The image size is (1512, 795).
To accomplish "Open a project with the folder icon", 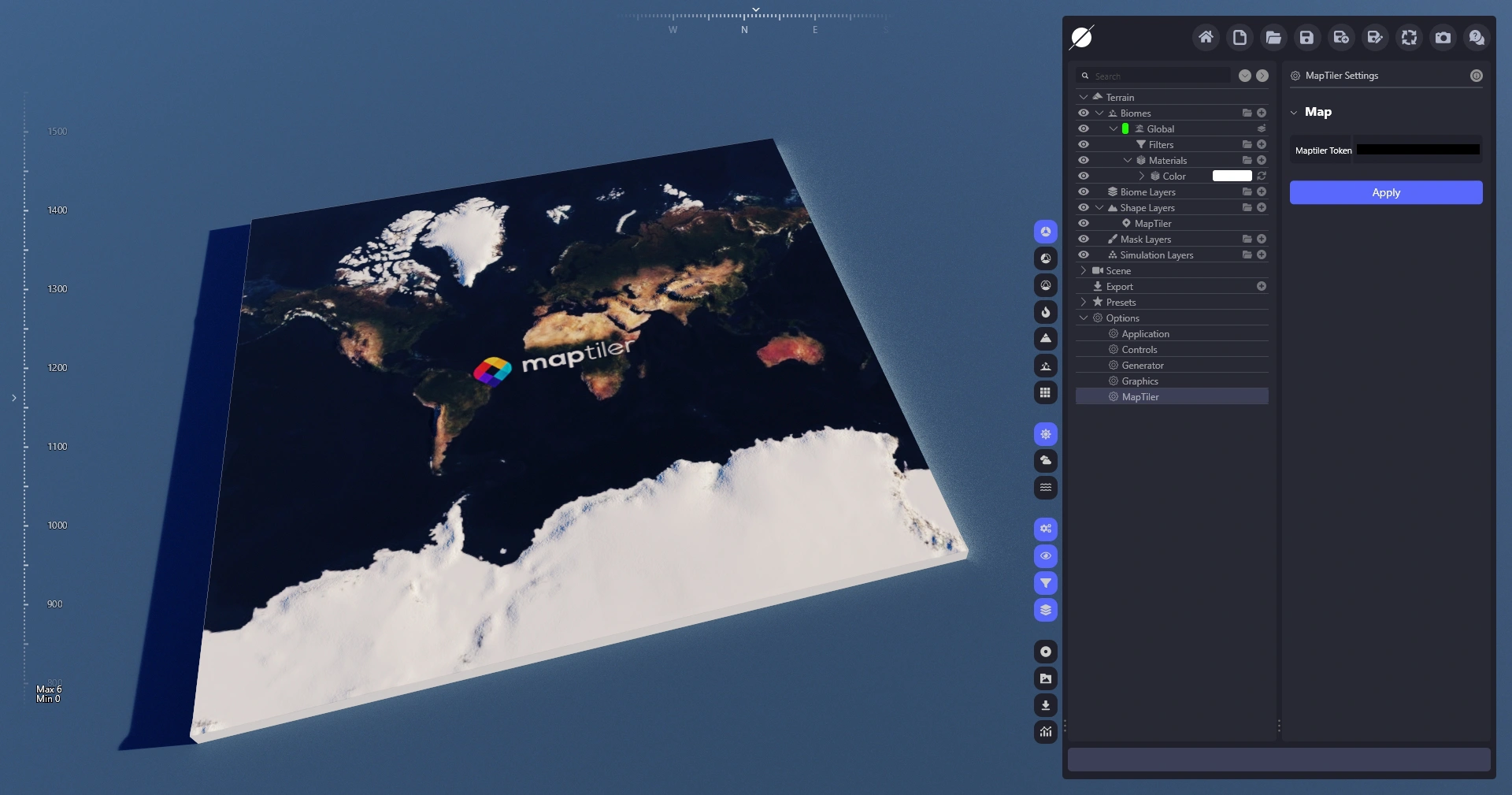I will [x=1273, y=37].
